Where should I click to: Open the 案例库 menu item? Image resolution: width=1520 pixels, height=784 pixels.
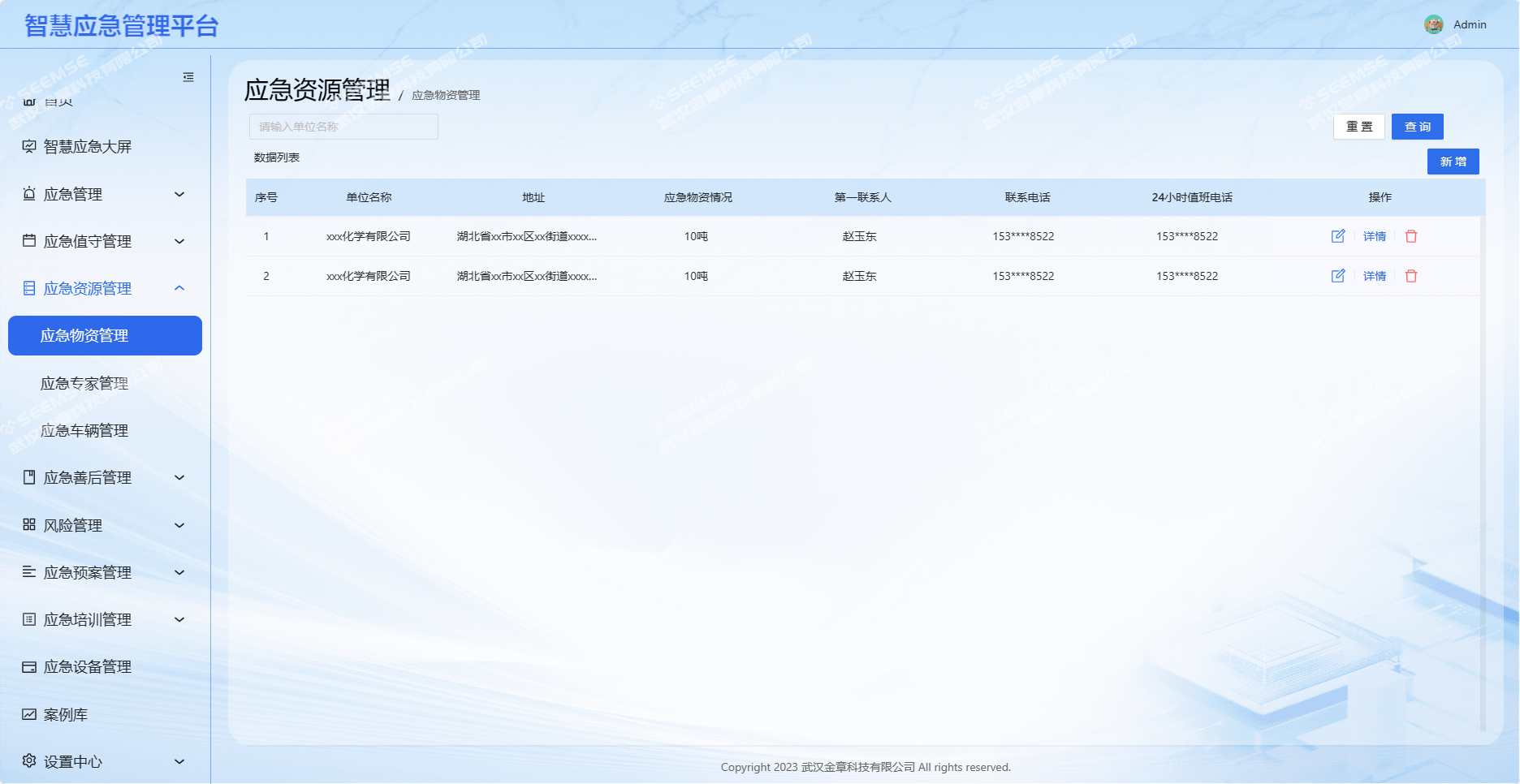coord(65,714)
